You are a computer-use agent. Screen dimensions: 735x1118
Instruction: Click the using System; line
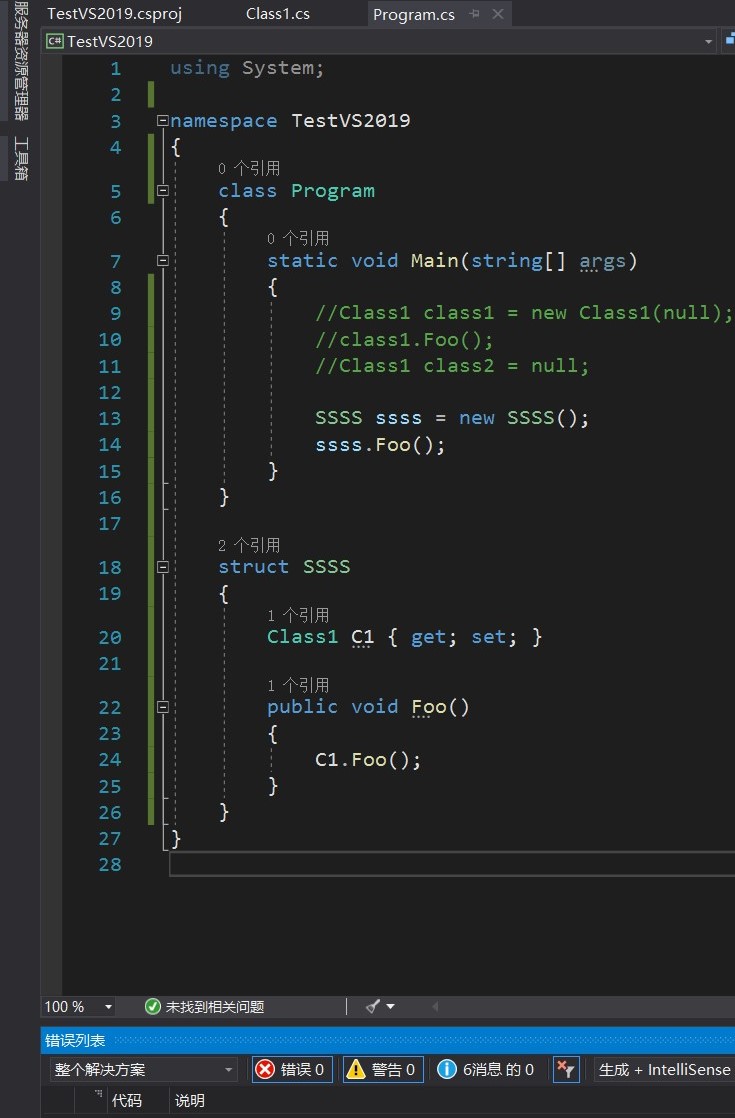point(247,68)
